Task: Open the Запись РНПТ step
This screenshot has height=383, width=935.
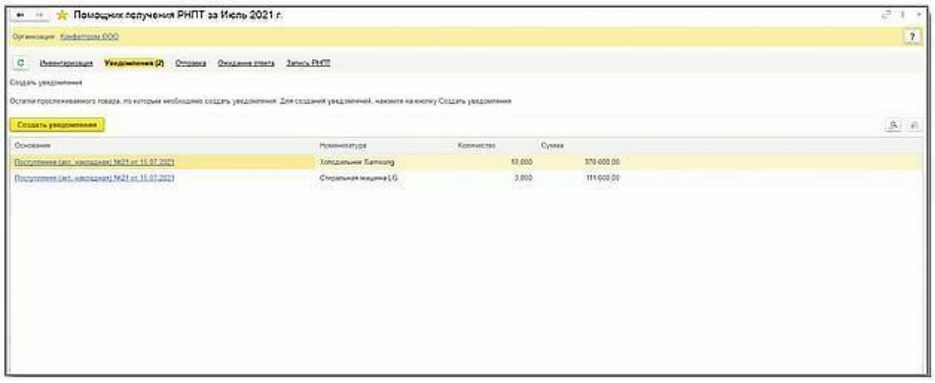Action: coord(308,63)
